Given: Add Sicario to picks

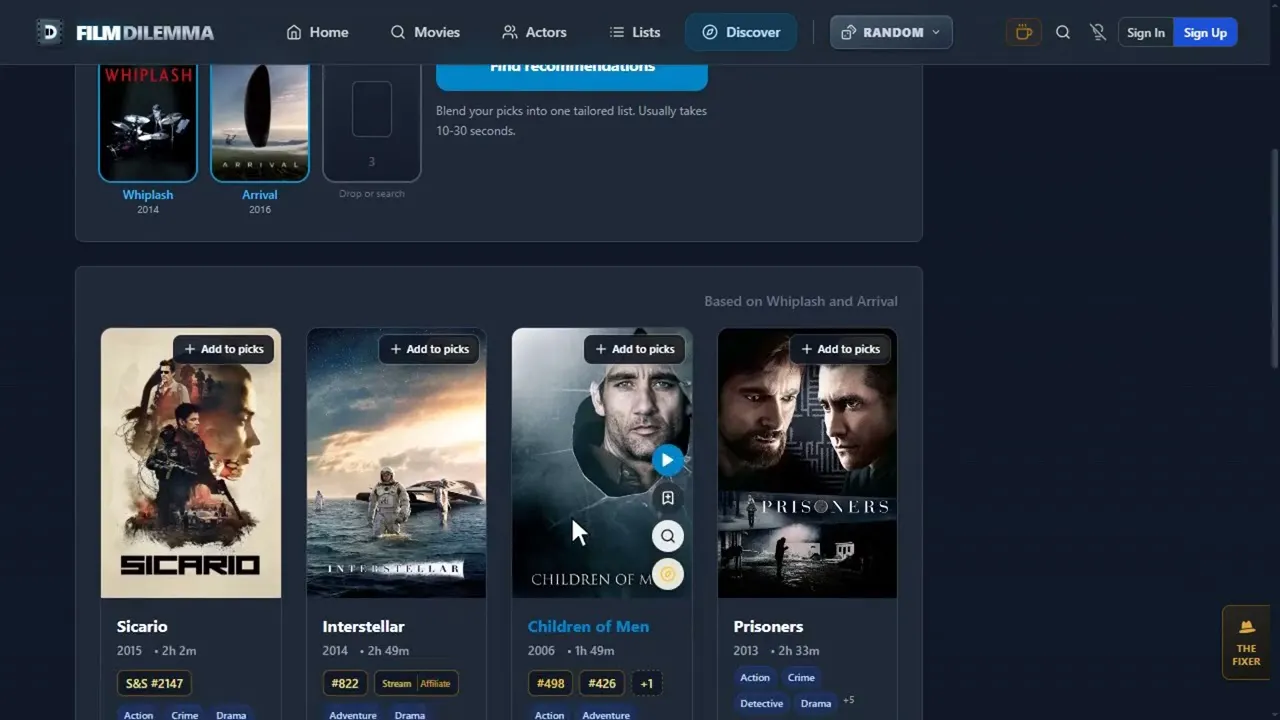Looking at the screenshot, I should tap(224, 349).
